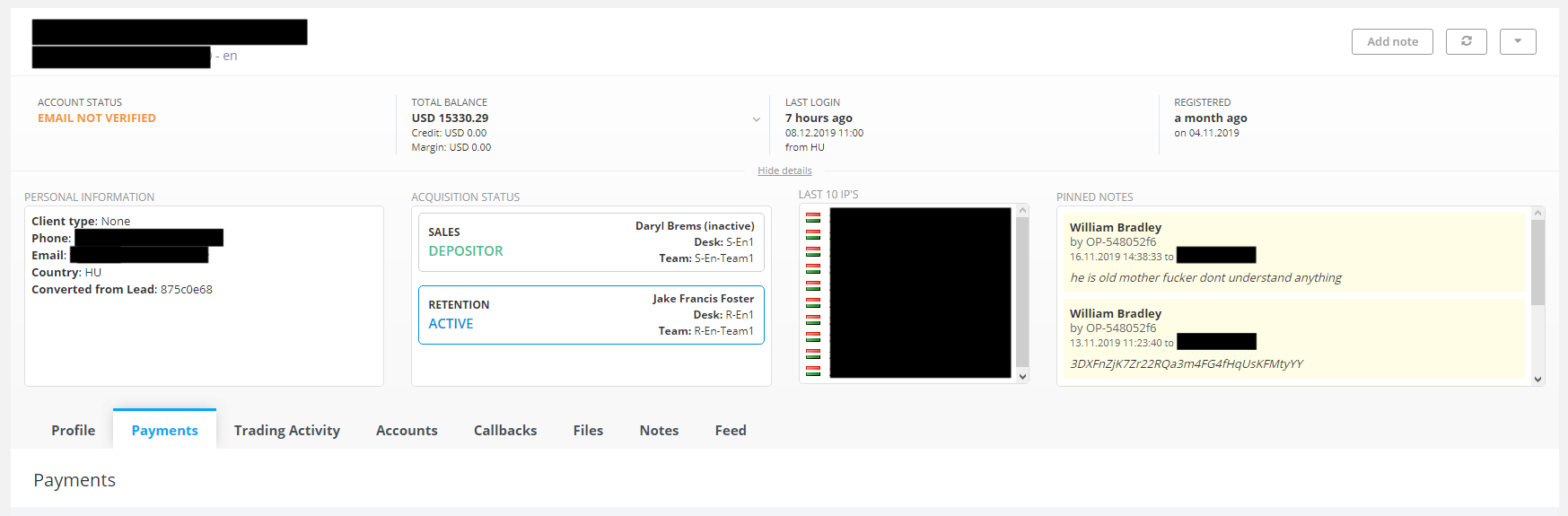Open the top-right caret dropdown menu
This screenshot has height=516, width=1568.
pyautogui.click(x=1518, y=41)
